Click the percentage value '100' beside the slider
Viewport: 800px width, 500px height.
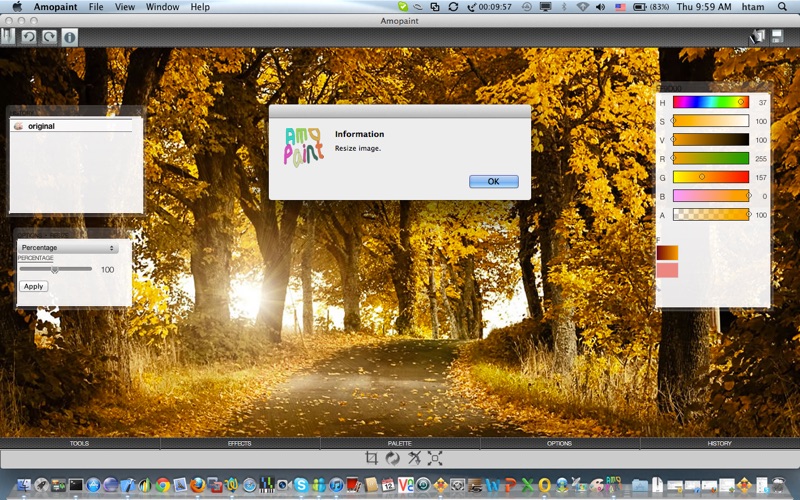click(x=108, y=269)
